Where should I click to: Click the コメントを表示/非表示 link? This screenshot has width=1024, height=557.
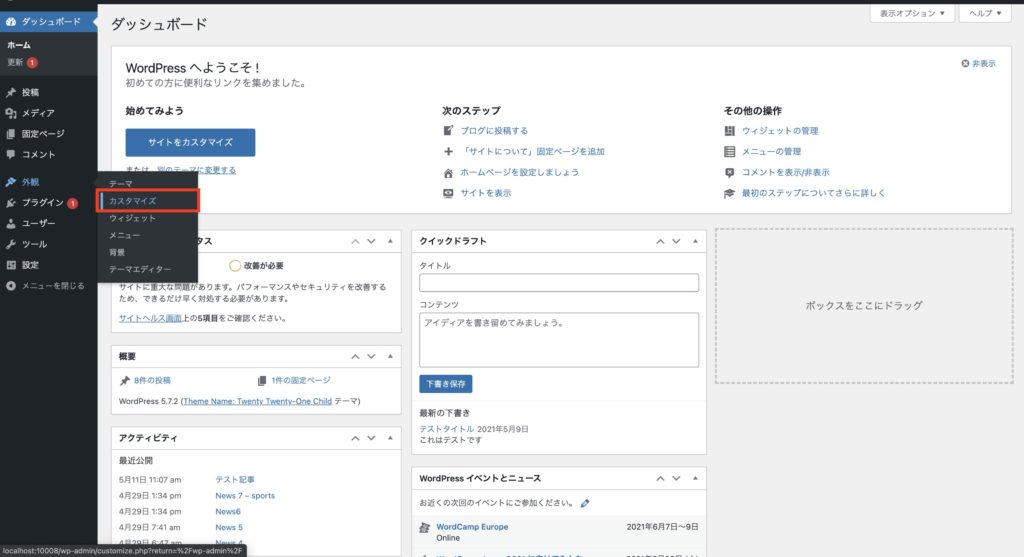[x=786, y=172]
